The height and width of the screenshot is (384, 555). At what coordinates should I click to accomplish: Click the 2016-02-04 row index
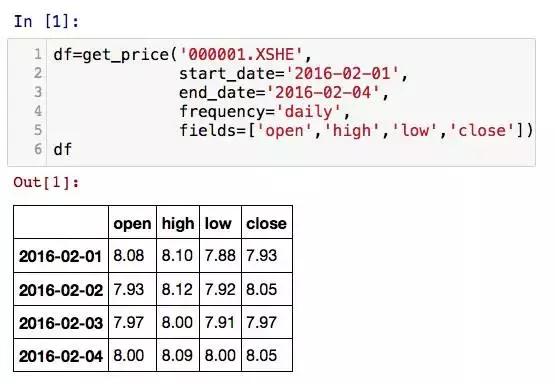tap(61, 356)
